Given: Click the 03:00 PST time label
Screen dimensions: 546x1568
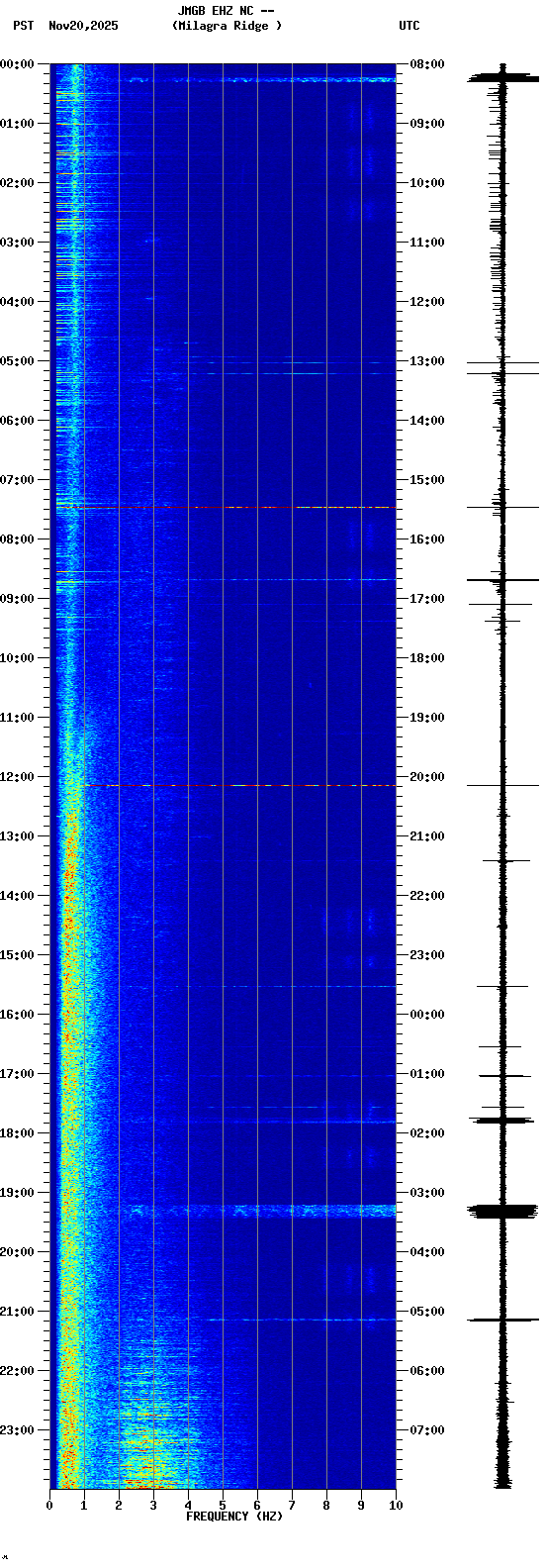Looking at the screenshot, I should (x=17, y=243).
